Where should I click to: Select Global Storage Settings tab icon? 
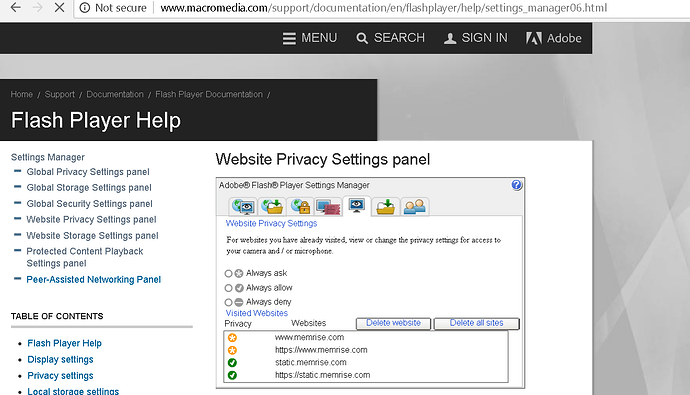pyautogui.click(x=272, y=206)
